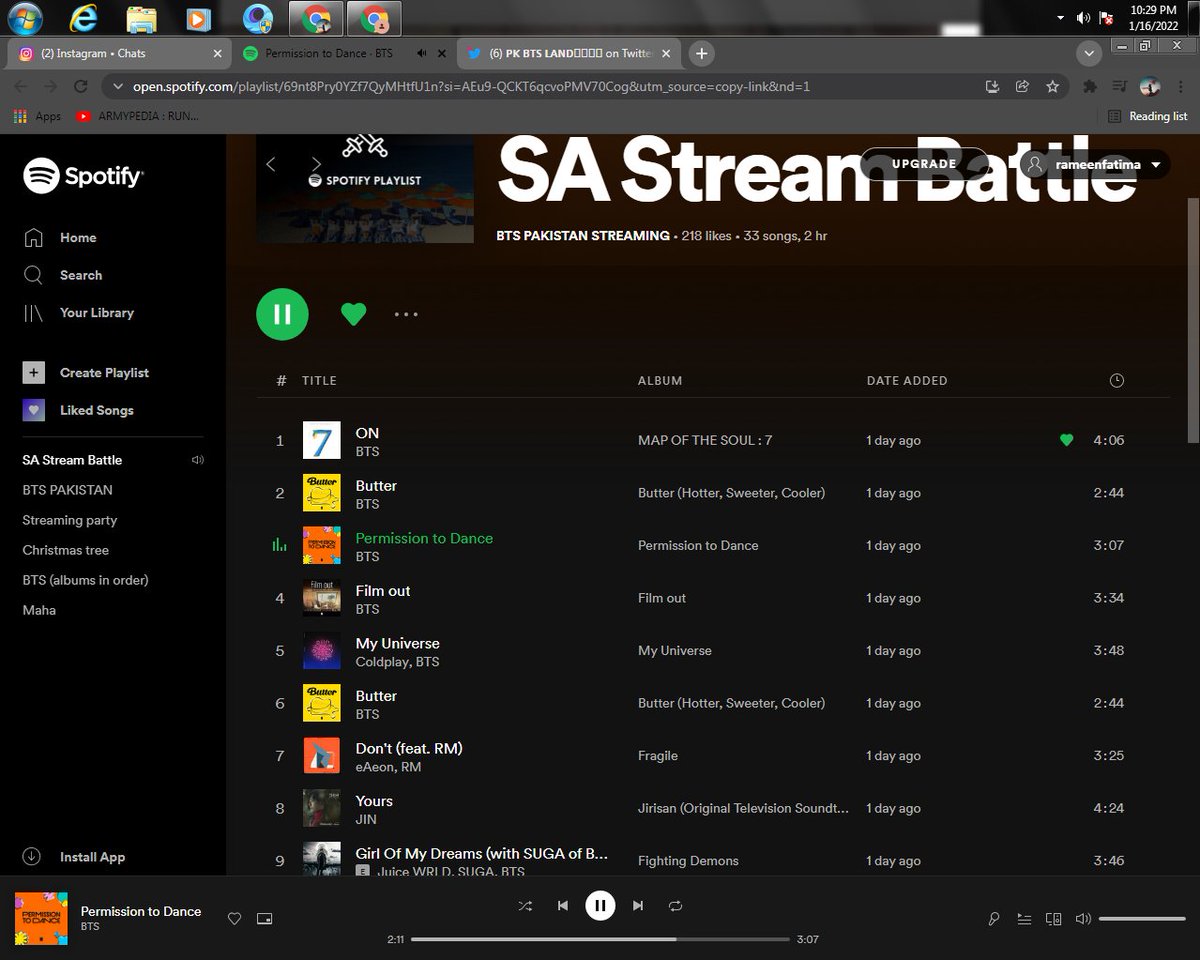Open the picture-in-picture mini player icon
The height and width of the screenshot is (960, 1200).
click(x=264, y=918)
